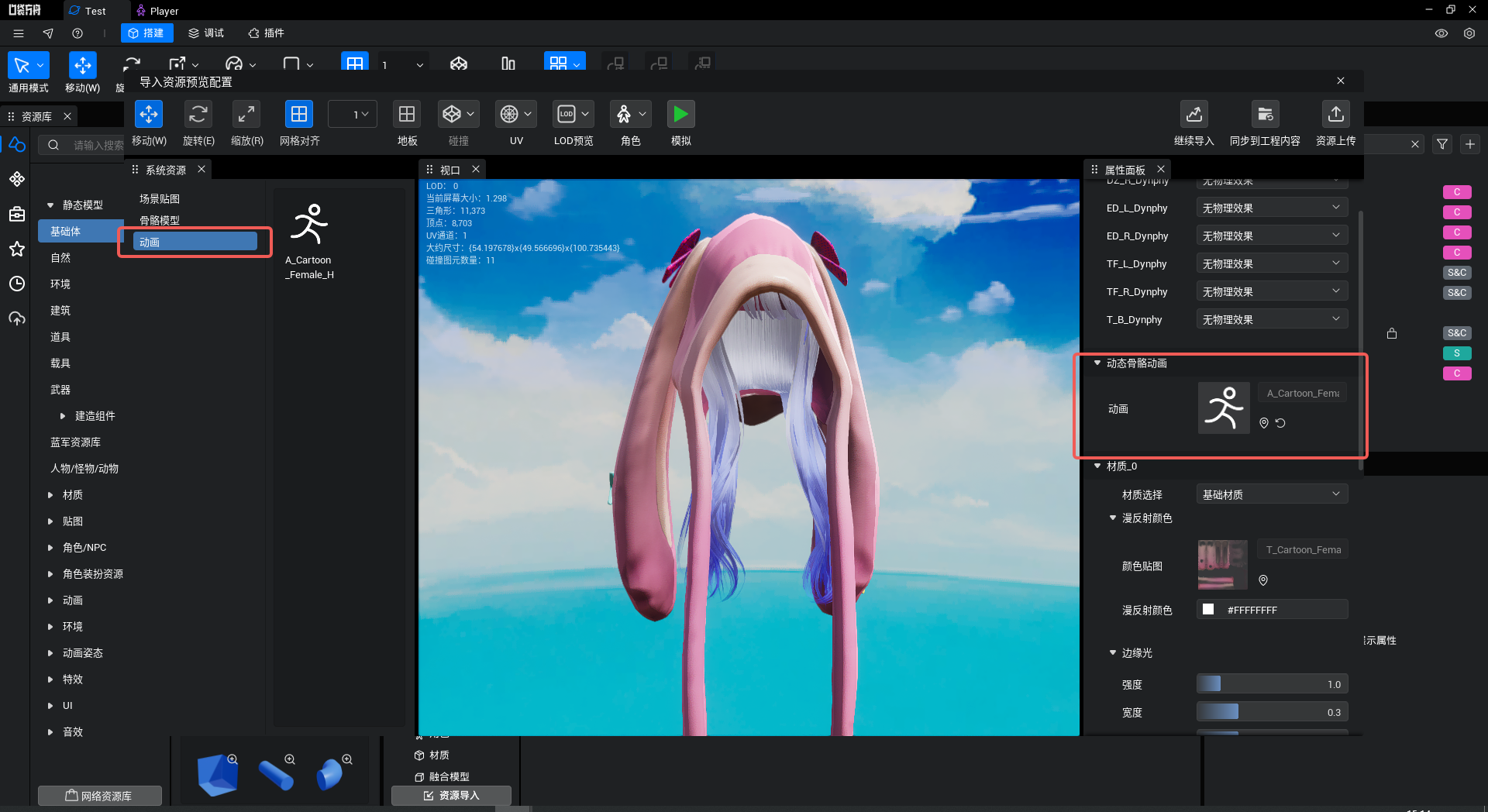Image resolution: width=1488 pixels, height=812 pixels.
Task: Click the 资源库 search field
Action: coord(83,145)
